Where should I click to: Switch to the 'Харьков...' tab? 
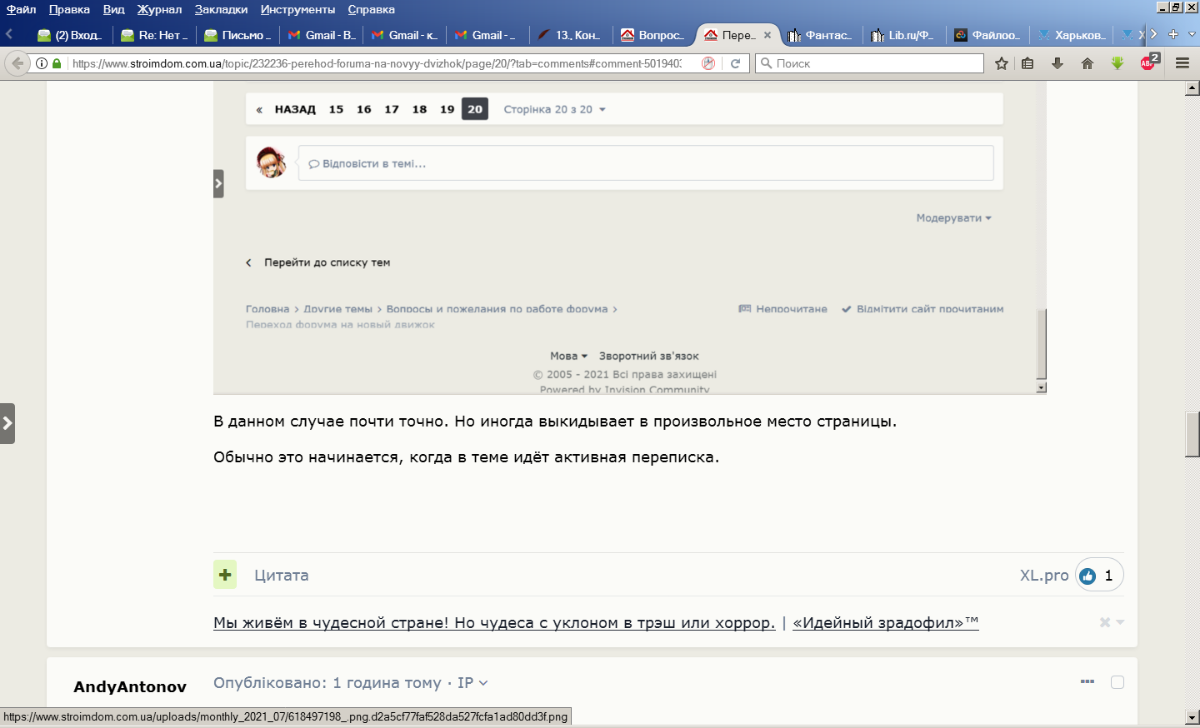click(1073, 35)
